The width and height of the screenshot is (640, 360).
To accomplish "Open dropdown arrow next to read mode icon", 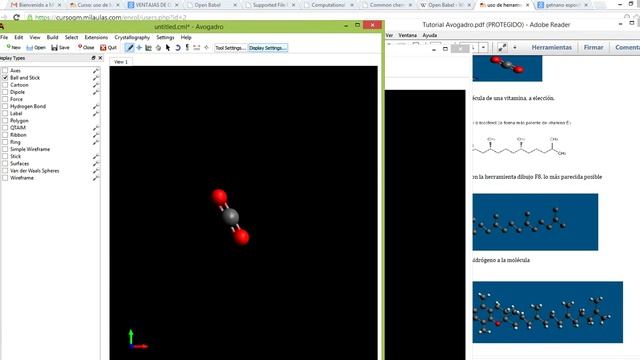I will (x=514, y=47).
